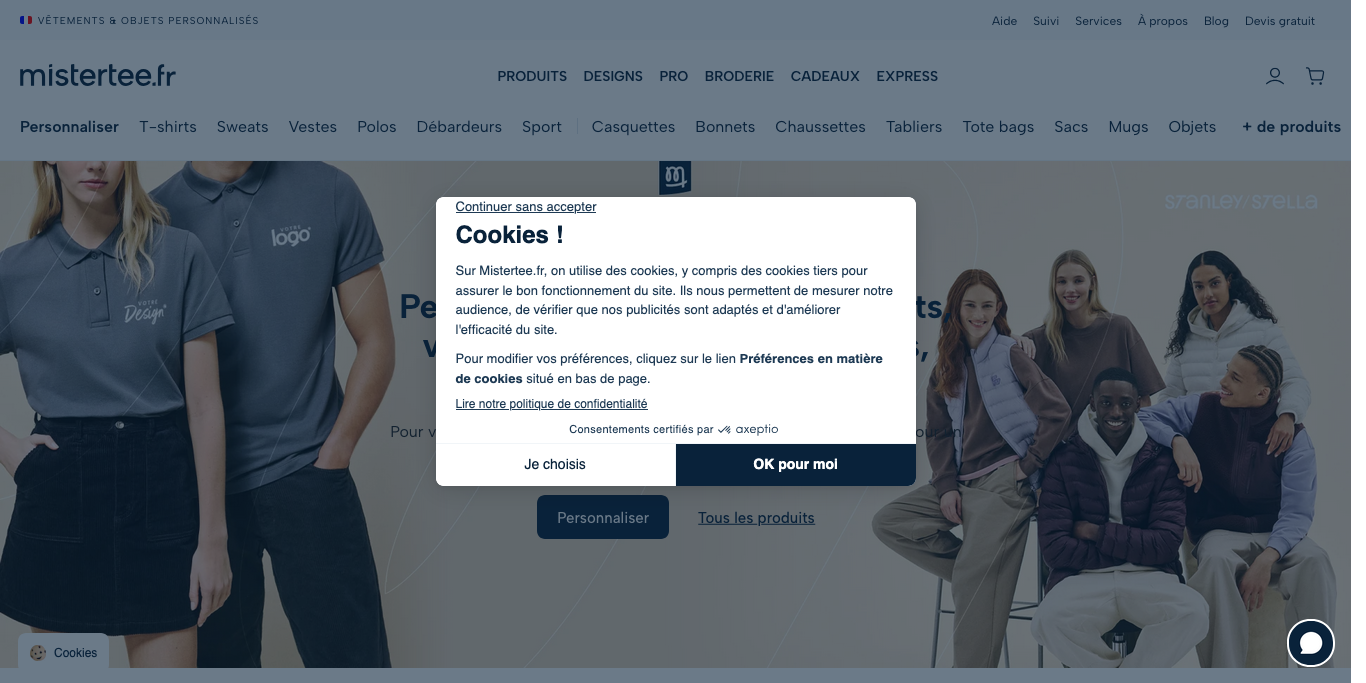Follow the Tous les produits link
The height and width of the screenshot is (683, 1366).
[756, 518]
